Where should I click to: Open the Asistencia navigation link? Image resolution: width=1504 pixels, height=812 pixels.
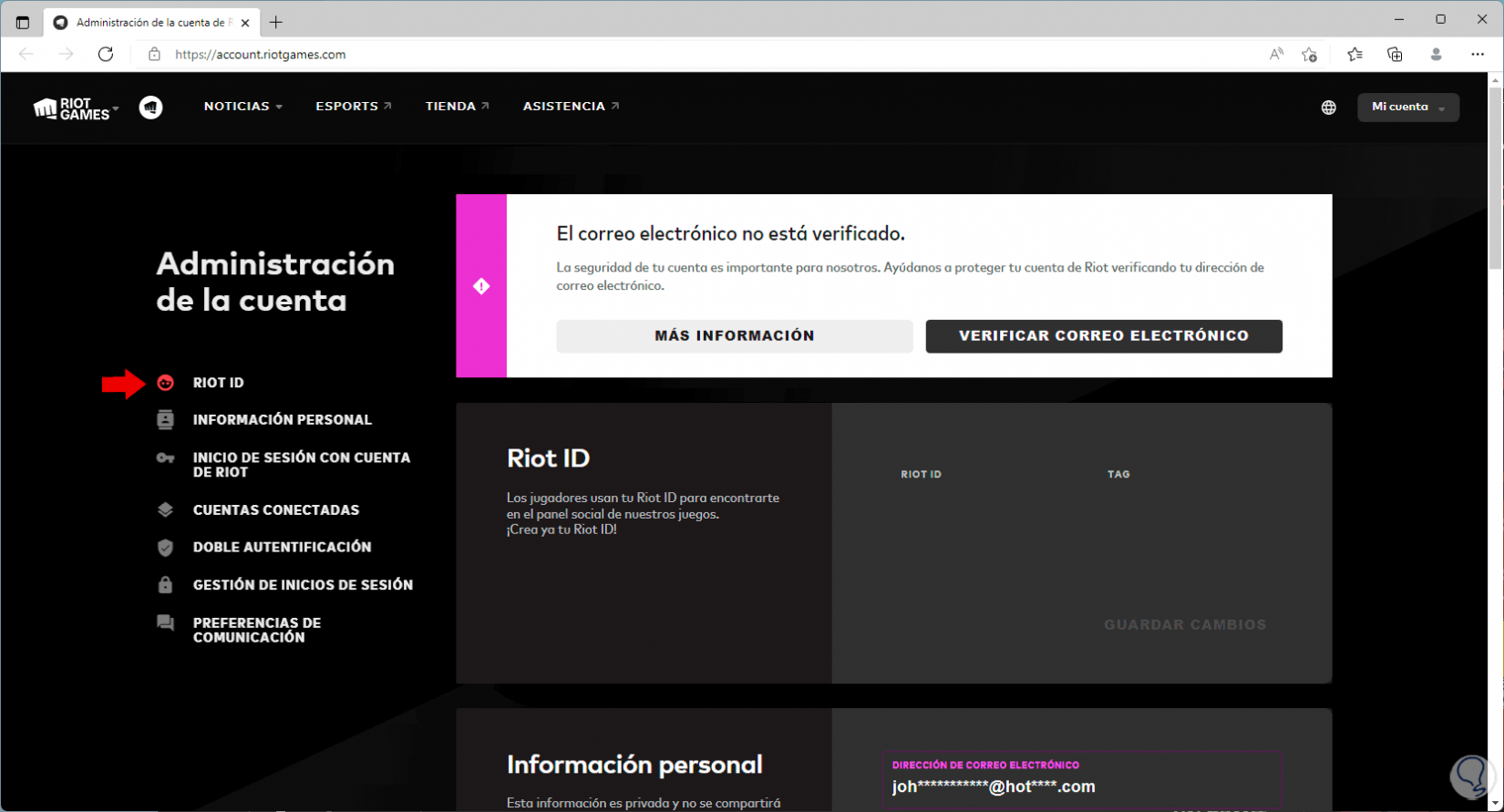coord(571,107)
